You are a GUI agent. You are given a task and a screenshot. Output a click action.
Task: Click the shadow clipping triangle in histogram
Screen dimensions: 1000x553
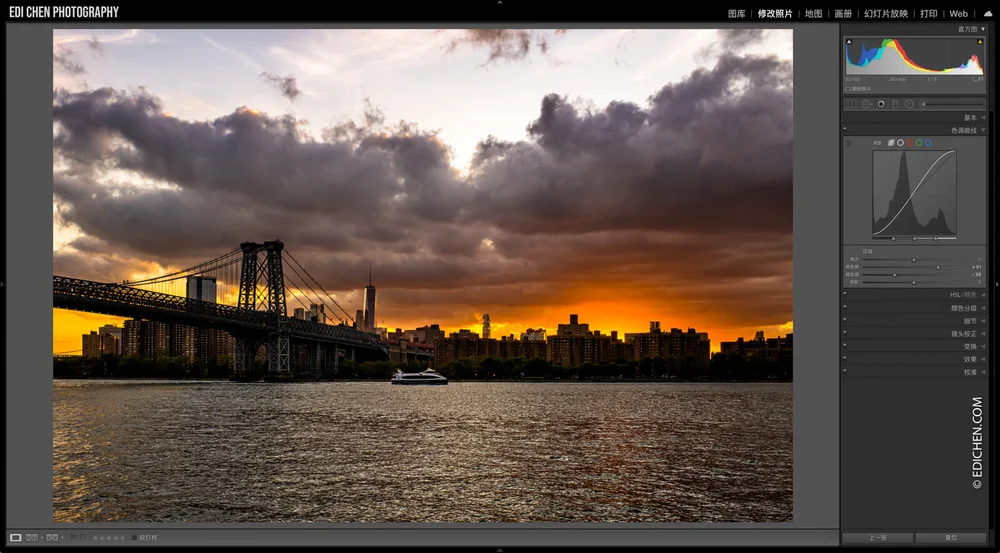[849, 41]
